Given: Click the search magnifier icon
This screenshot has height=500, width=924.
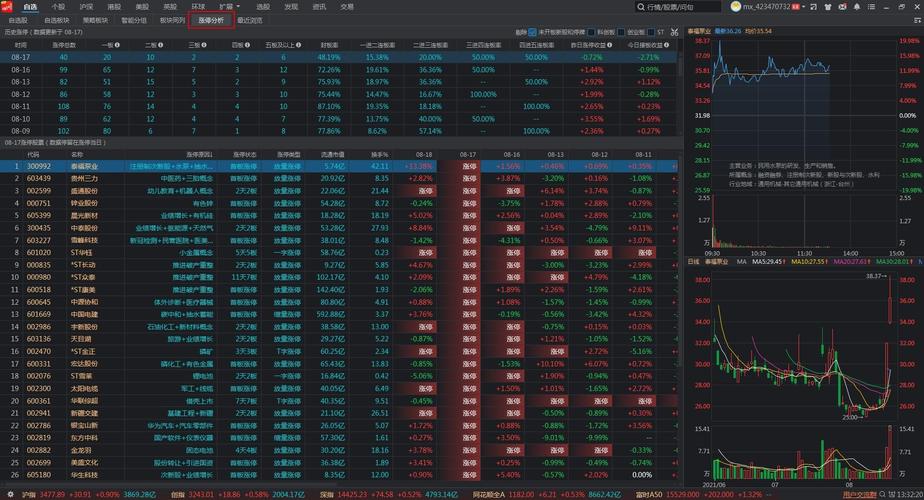Looking at the screenshot, I should pos(641,6).
